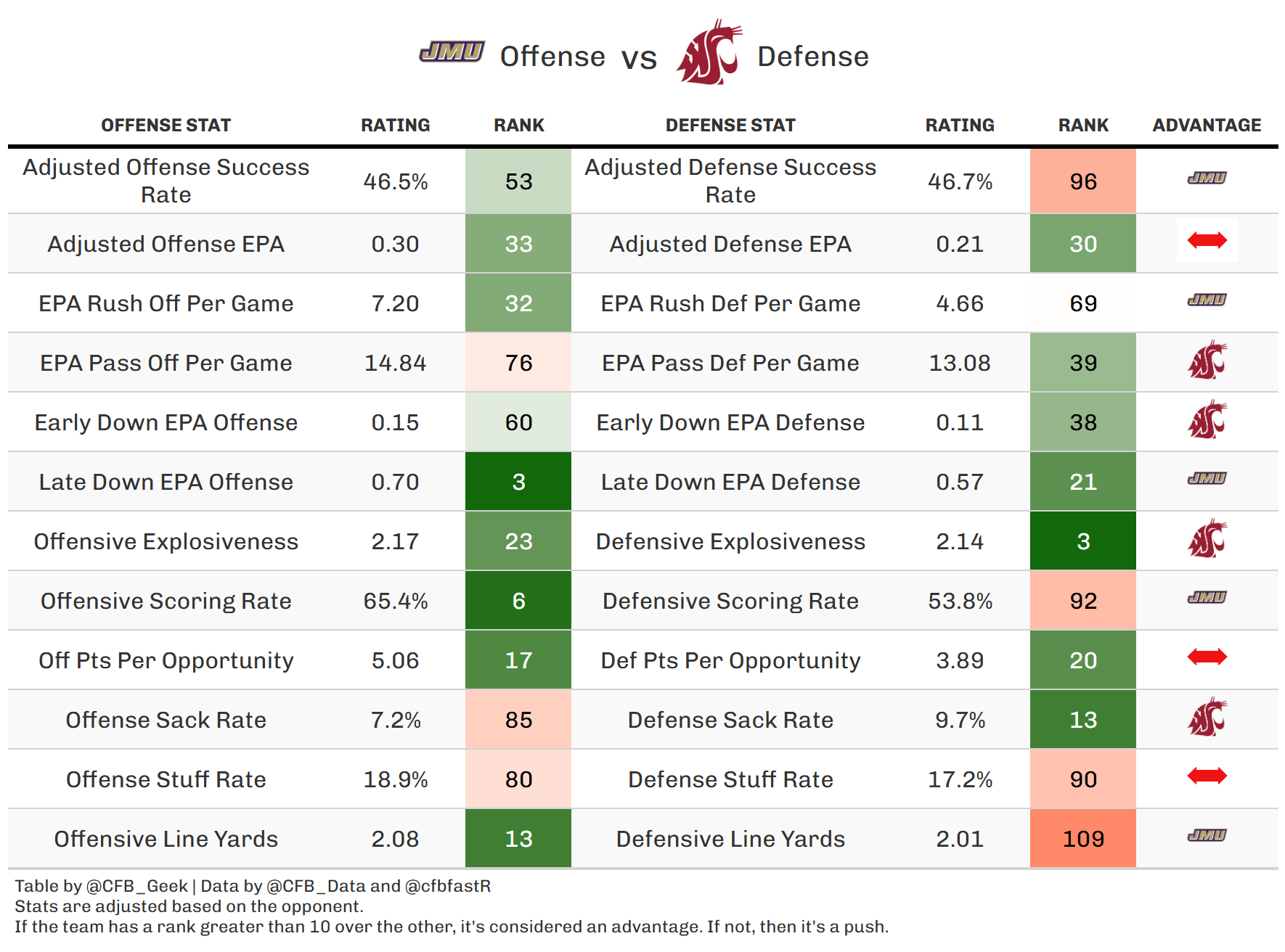1285x952 pixels.
Task: Click red push arrow for Stuff Rate row
Action: (1207, 776)
